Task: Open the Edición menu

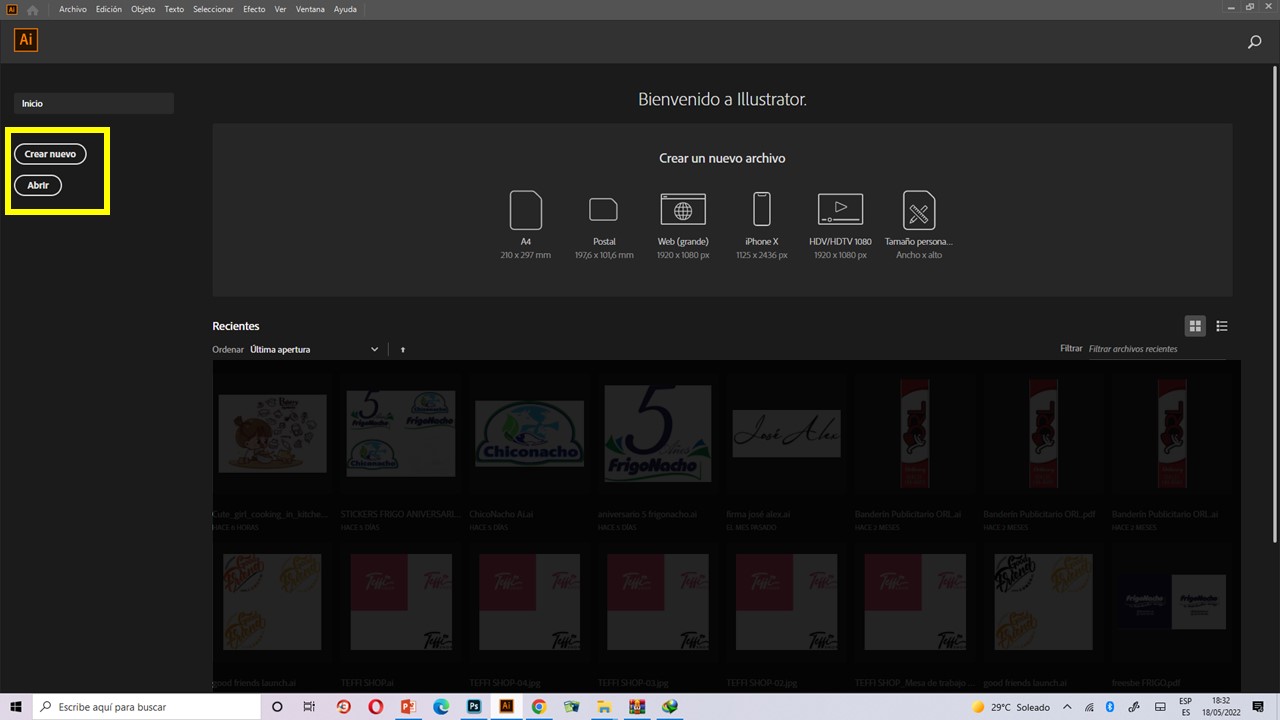Action: (x=108, y=9)
